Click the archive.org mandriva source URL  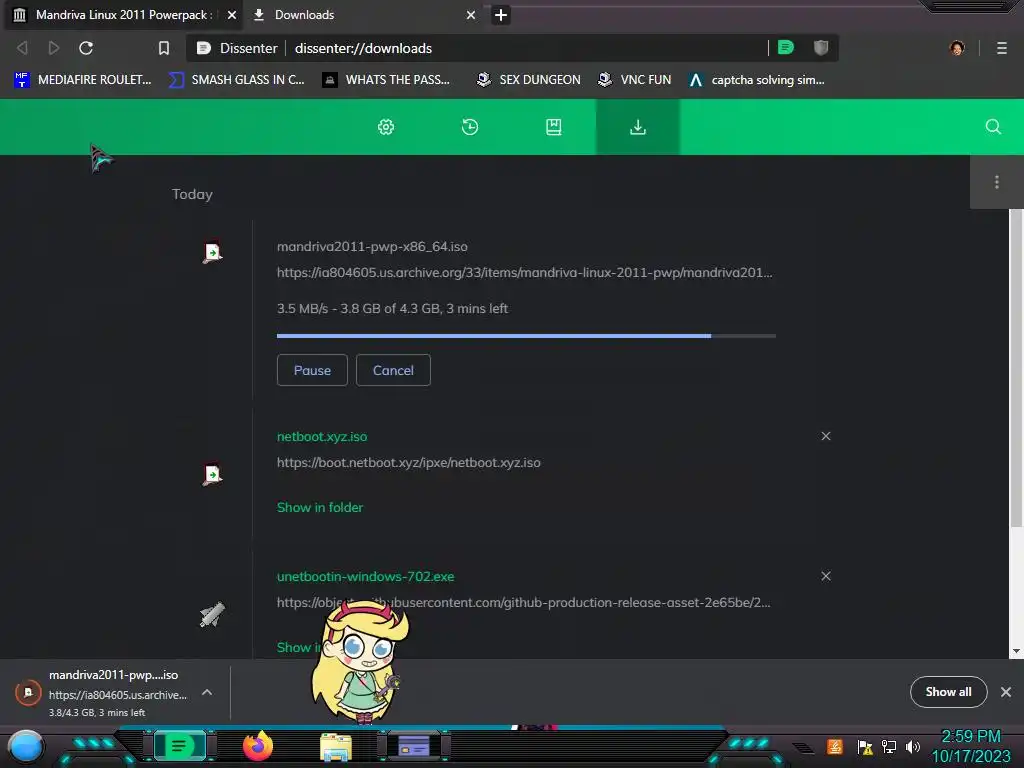(x=524, y=272)
